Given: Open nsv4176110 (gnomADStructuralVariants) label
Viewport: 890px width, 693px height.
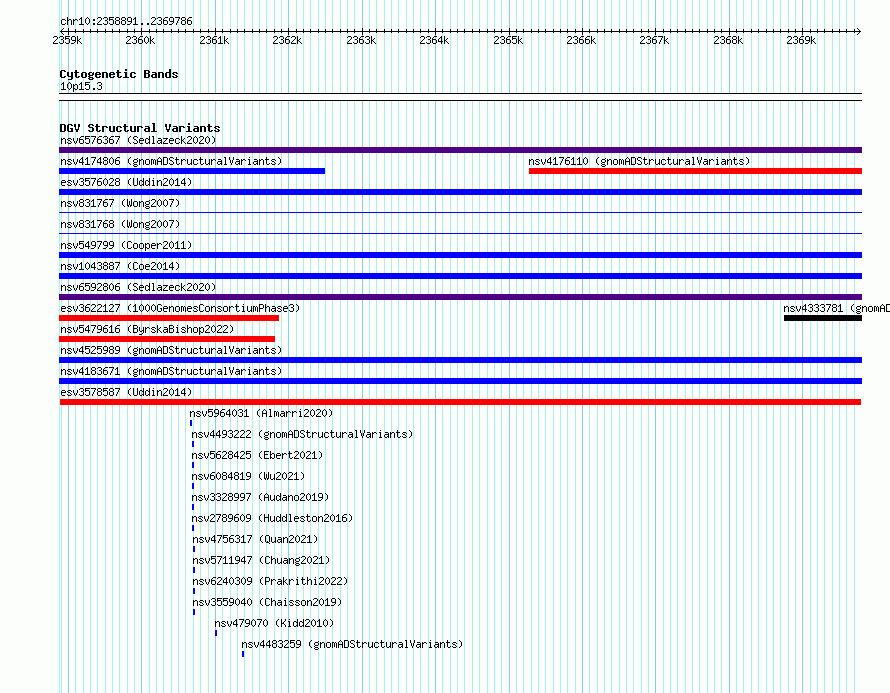Looking at the screenshot, I should coord(639,161).
